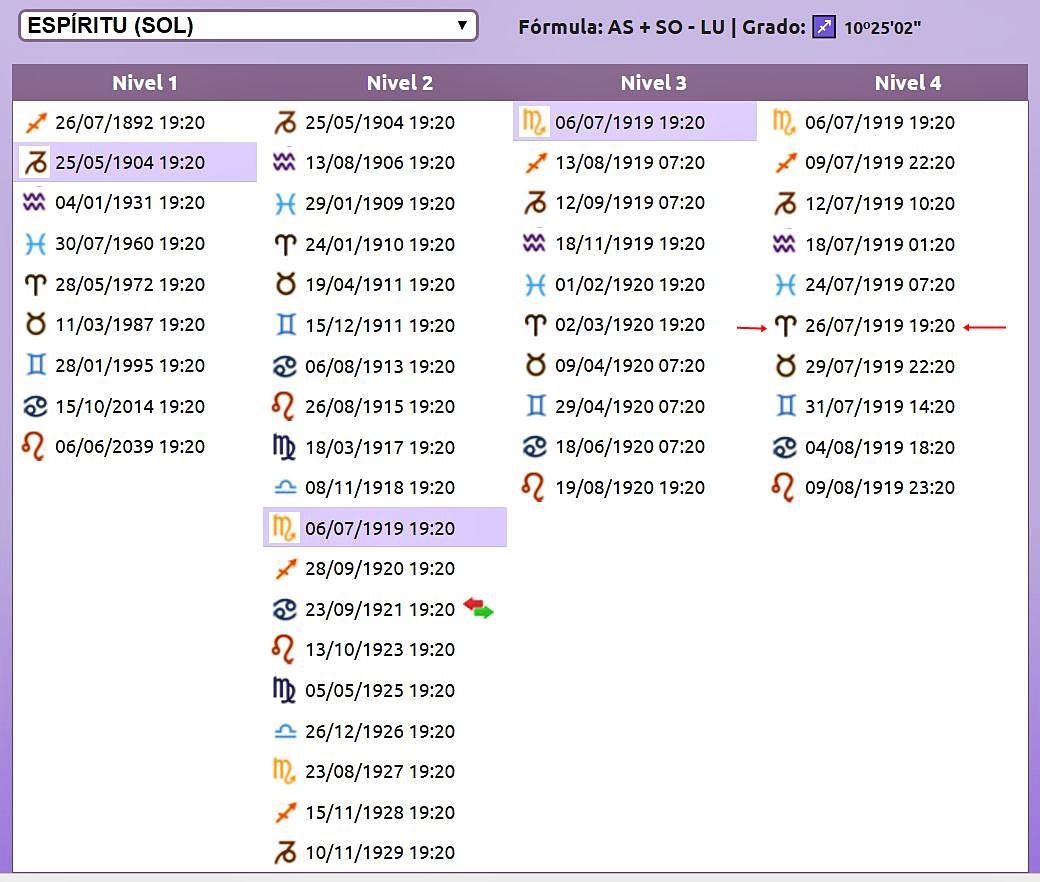Screen dimensions: 1040x882
Task: Click the Leo icon dated 06/06/2039
Action: 35,447
